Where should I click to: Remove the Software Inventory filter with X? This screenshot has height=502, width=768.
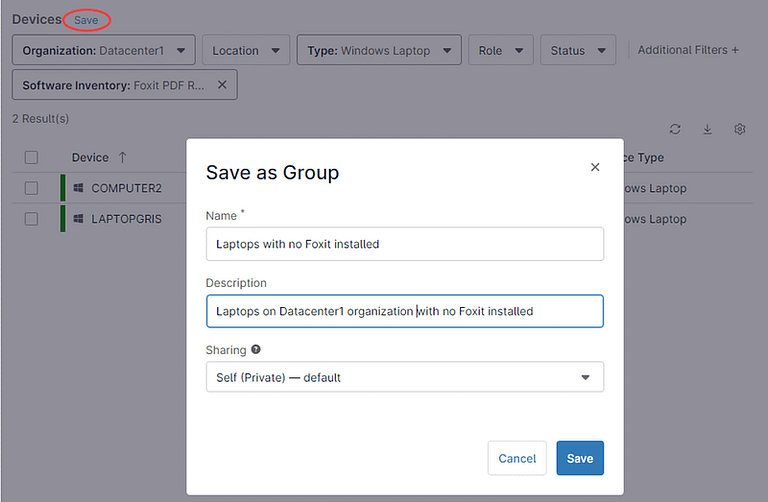point(222,85)
